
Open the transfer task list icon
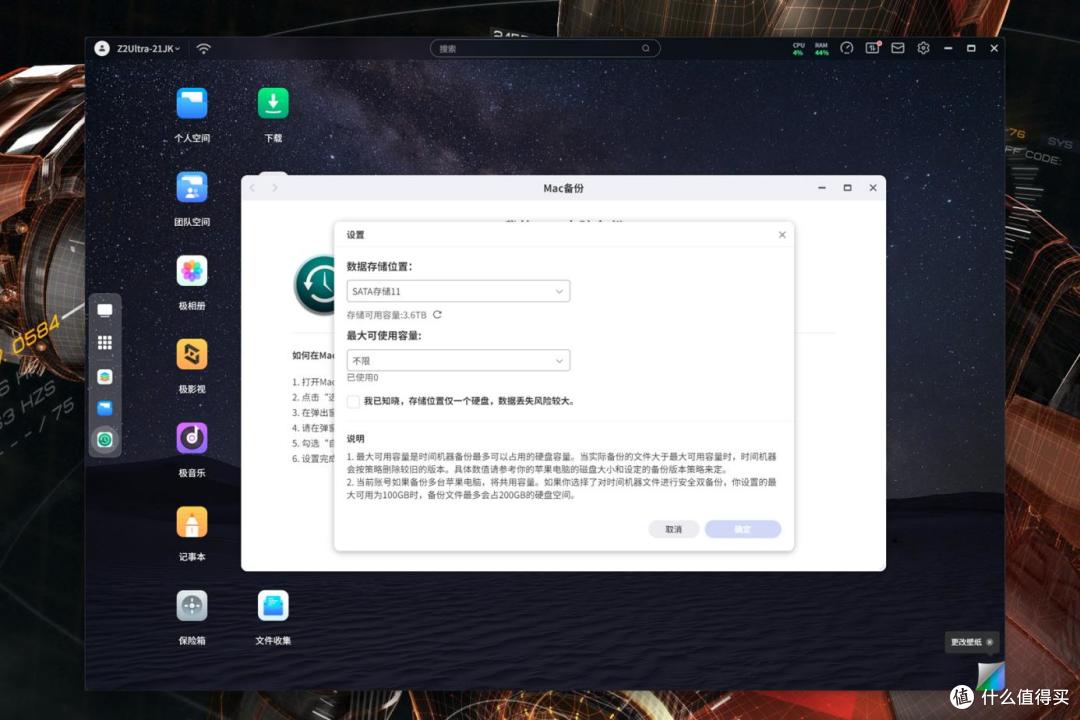coord(872,48)
